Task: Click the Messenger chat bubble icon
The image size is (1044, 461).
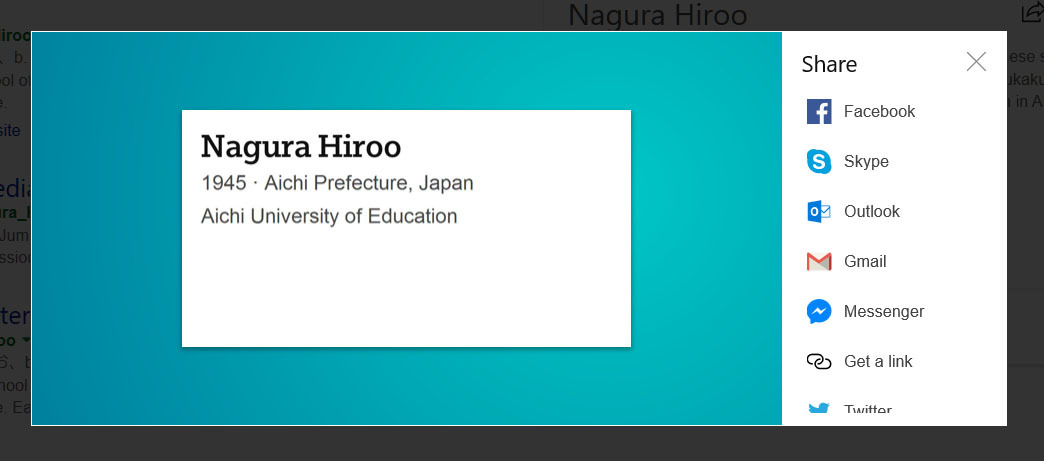Action: coord(819,312)
